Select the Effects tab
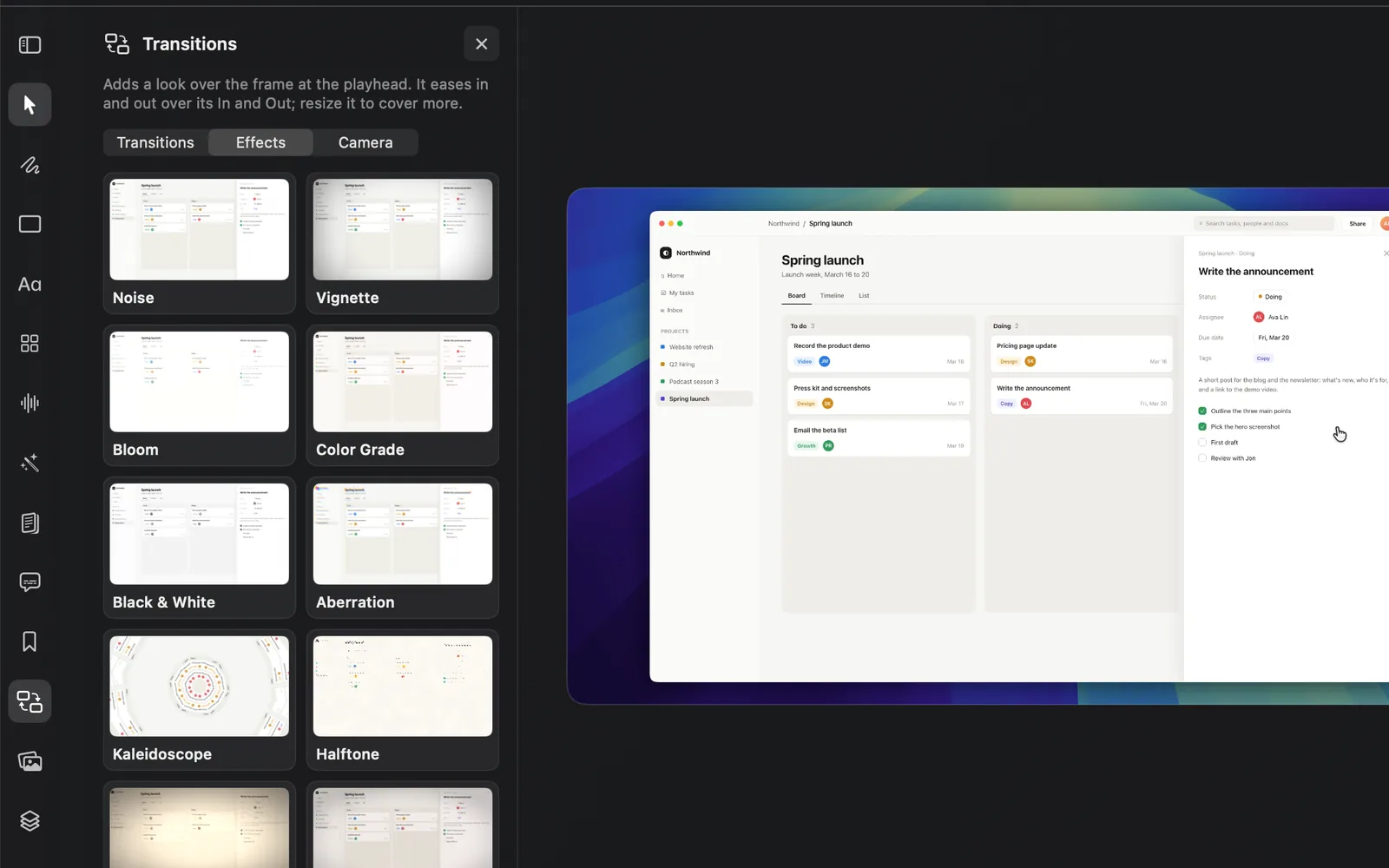Viewport: 1389px width, 868px height. point(260,142)
